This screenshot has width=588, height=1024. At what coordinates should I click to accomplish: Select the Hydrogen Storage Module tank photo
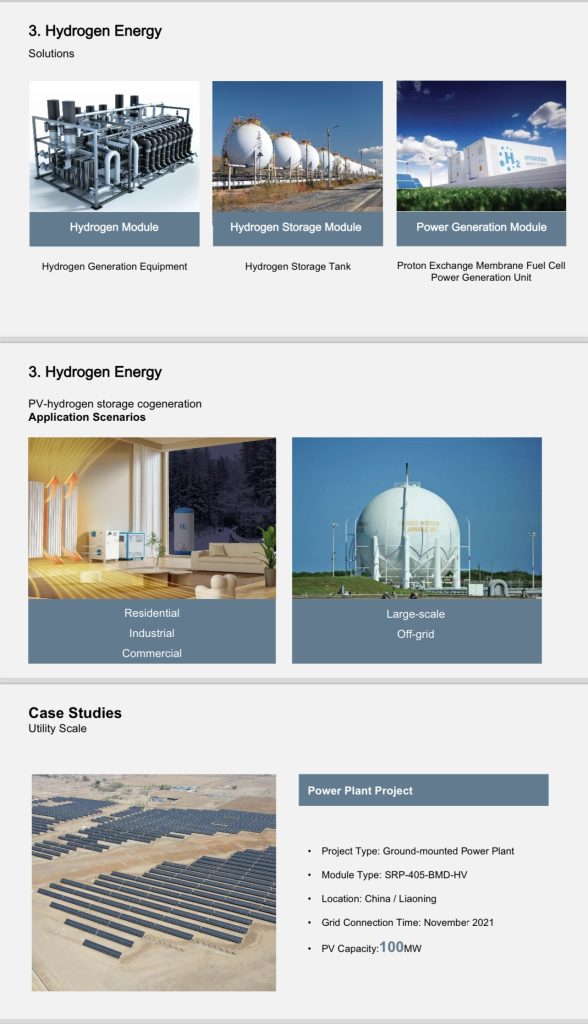point(297,146)
